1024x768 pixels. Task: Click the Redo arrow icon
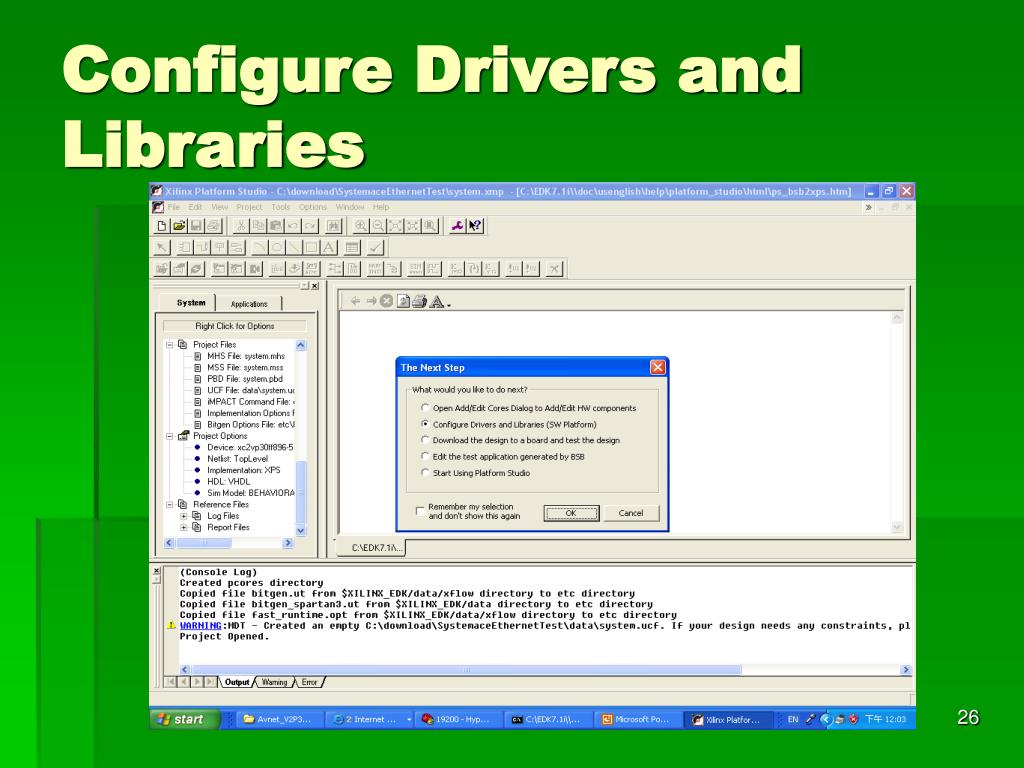(x=310, y=226)
